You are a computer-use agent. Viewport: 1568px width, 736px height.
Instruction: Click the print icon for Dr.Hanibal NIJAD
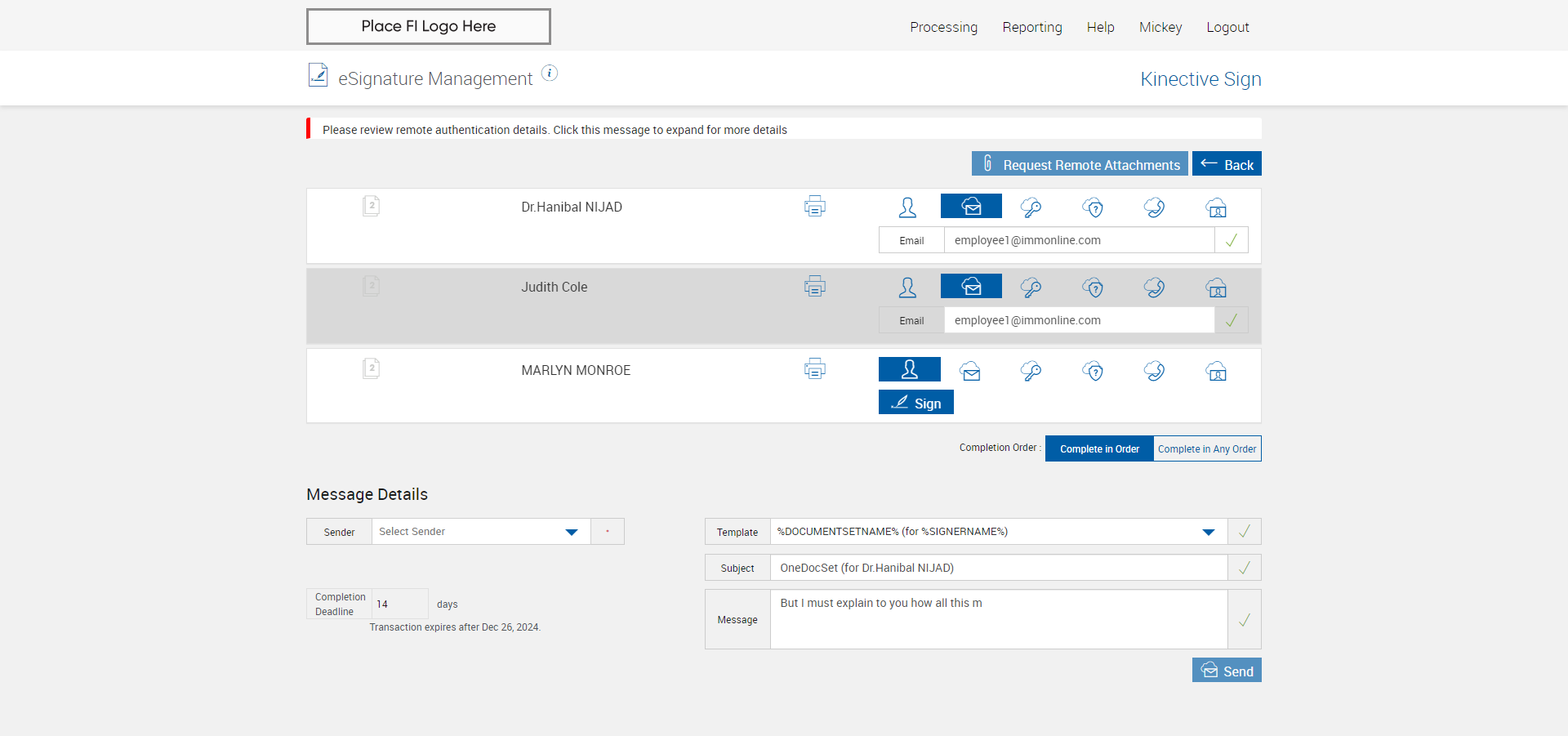(x=814, y=206)
